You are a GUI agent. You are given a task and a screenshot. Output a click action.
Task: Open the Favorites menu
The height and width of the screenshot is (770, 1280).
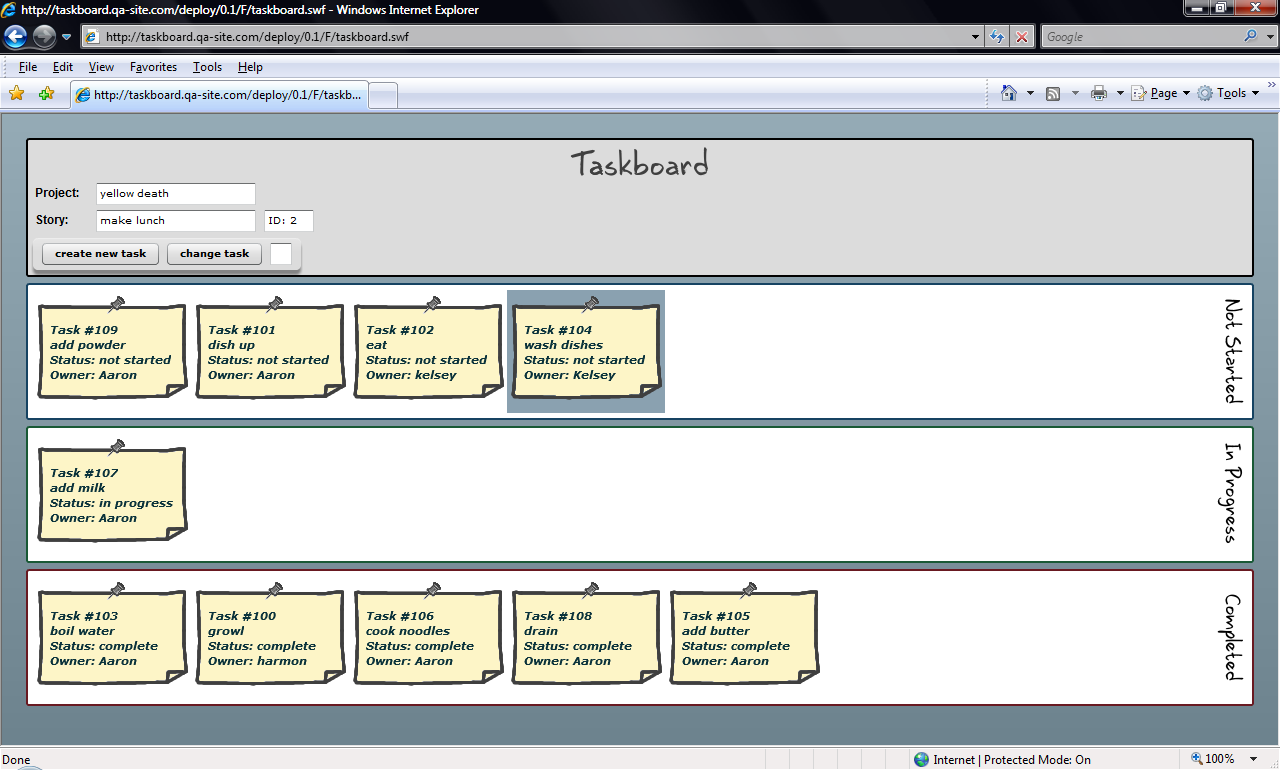click(153, 67)
